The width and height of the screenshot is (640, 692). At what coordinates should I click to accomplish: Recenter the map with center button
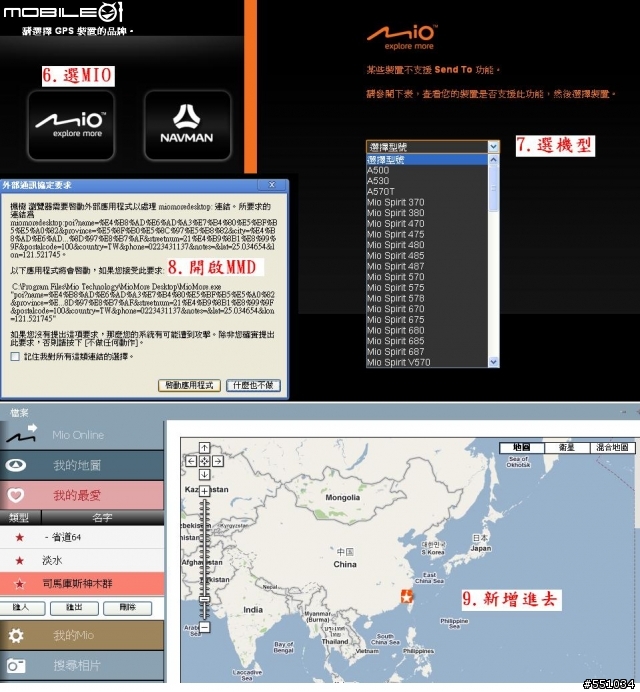click(x=204, y=461)
